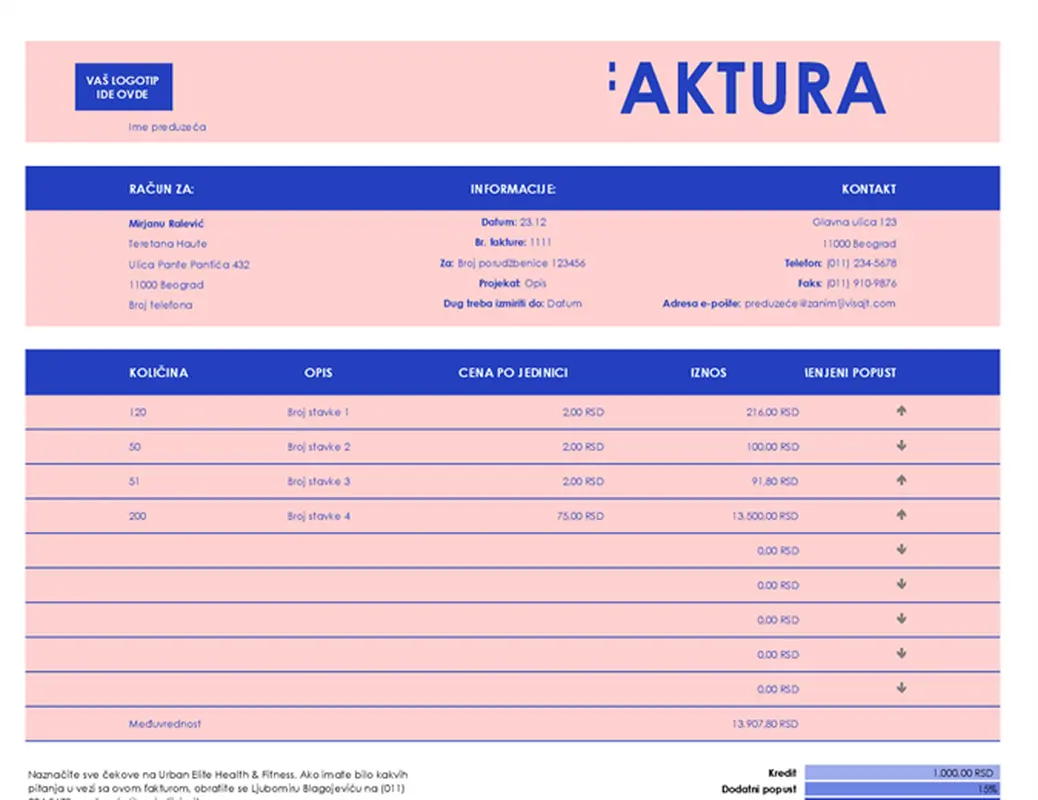The height and width of the screenshot is (800, 1038).
Task: Click the phone number (011) 234-5678
Action: pos(861,264)
